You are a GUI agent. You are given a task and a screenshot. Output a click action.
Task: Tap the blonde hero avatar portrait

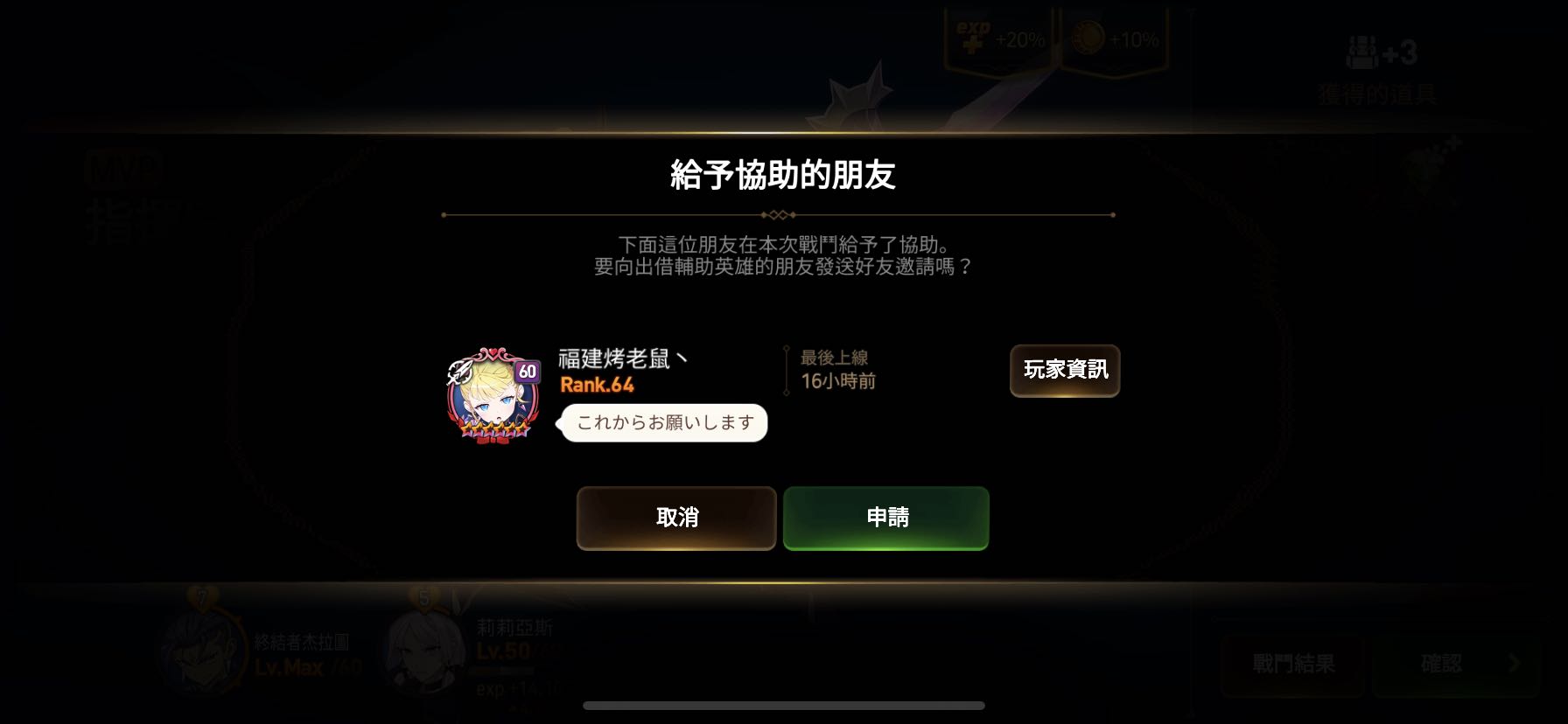pos(492,395)
